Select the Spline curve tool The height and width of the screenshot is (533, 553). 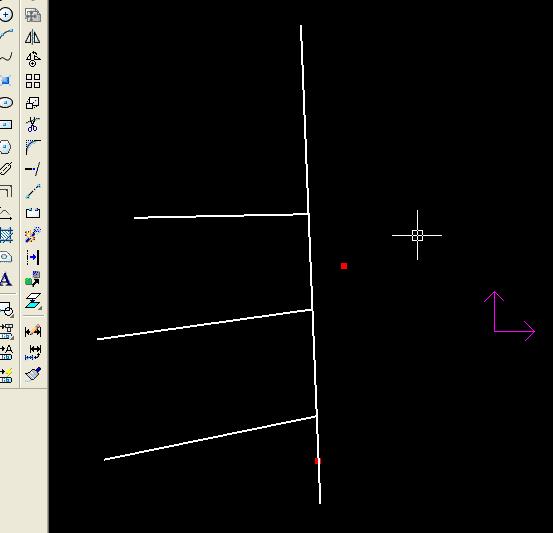click(6, 57)
